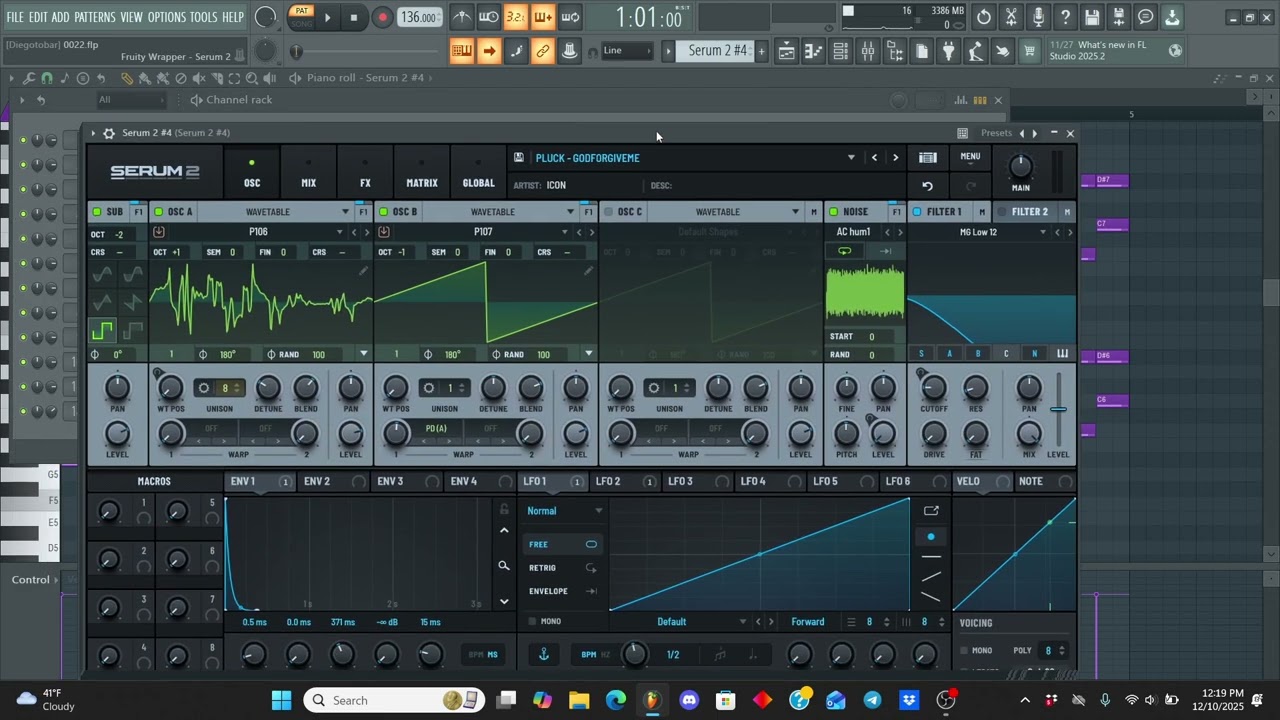Click the Serum save preset floppy icon
The width and height of the screenshot is (1280, 720).
coord(518,157)
